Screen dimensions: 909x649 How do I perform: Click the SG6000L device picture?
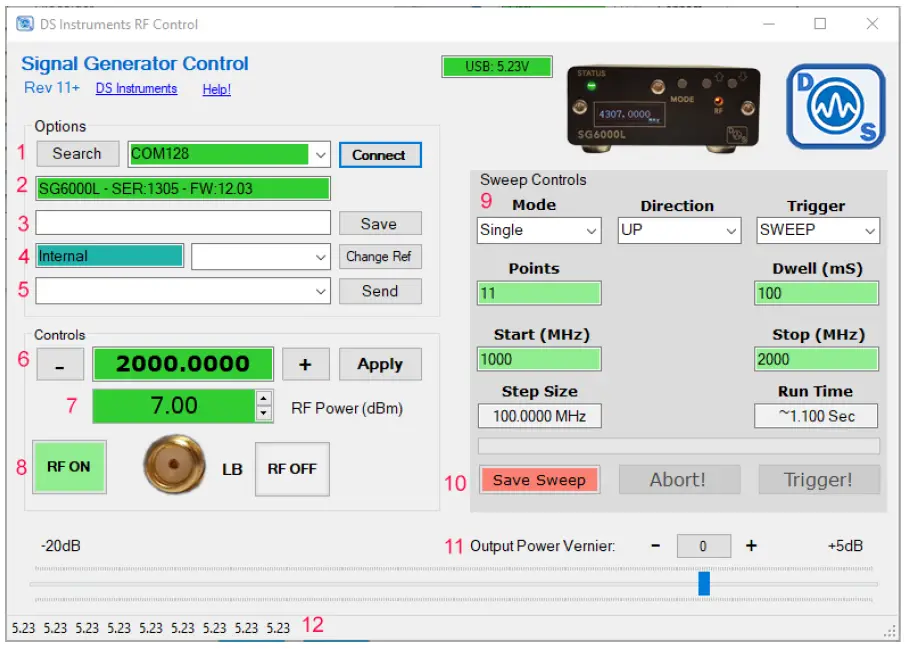(663, 109)
